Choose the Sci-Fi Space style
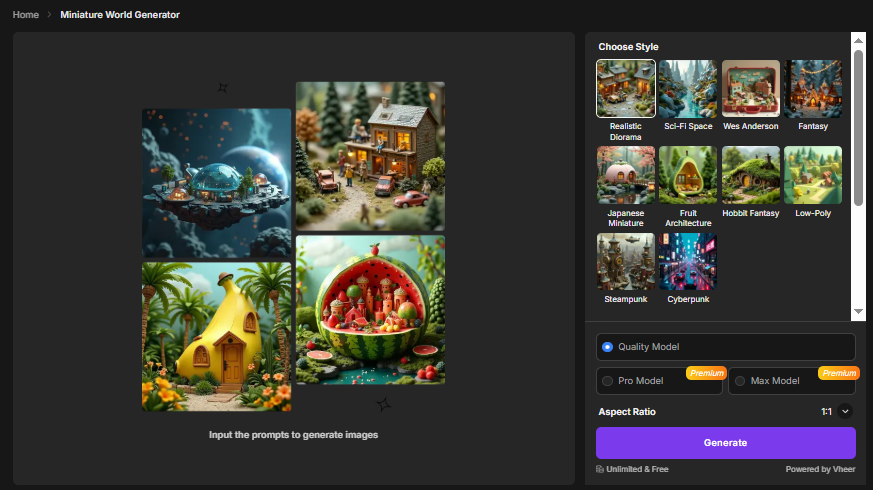The image size is (873, 490). point(688,89)
